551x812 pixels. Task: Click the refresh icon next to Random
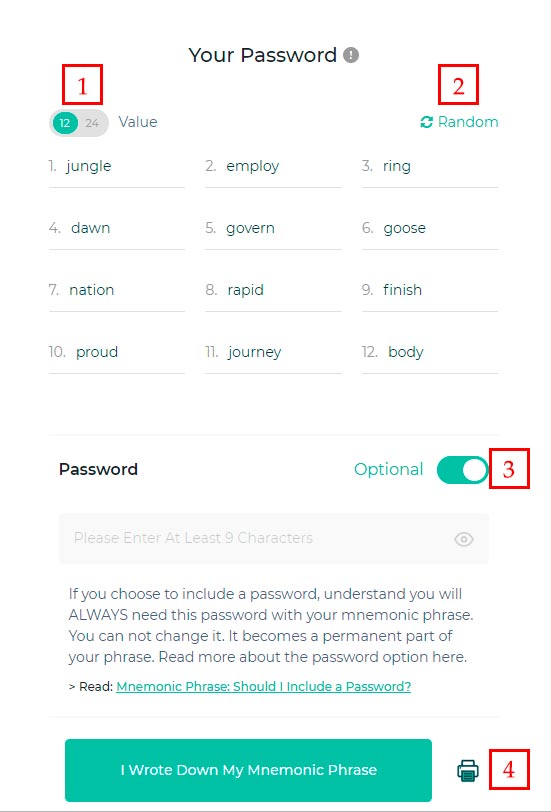[x=426, y=122]
